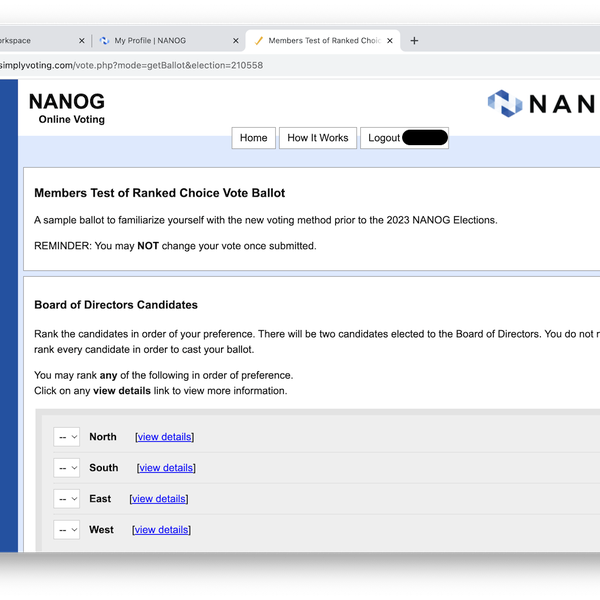Screen dimensions: 600x600
Task: Switch to the My Profile | NANOG tab
Action: pos(168,41)
